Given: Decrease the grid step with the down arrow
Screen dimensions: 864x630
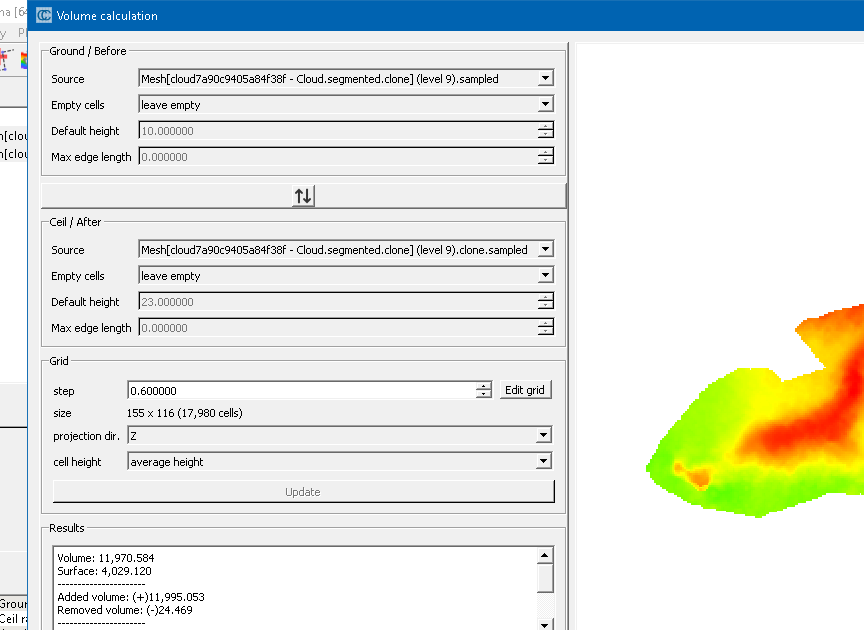Looking at the screenshot, I should [484, 395].
